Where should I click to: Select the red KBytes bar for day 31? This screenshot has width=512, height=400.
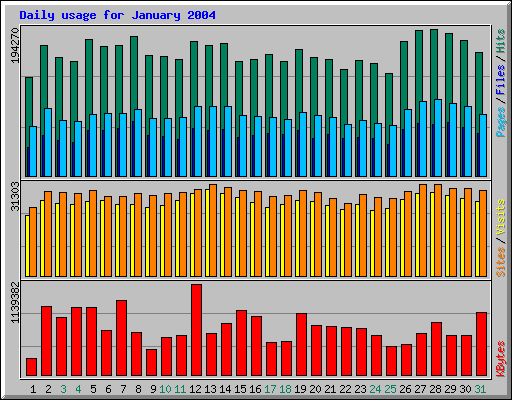(482, 344)
